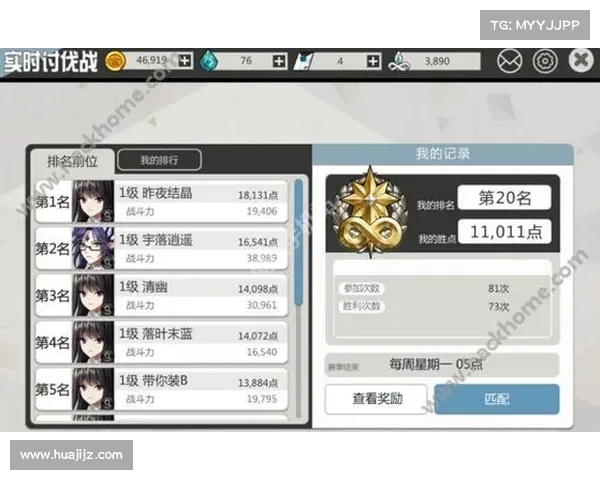The width and height of the screenshot is (600, 480).
Task: Click fifth place avatar of 带你装B
Action: [x=93, y=389]
